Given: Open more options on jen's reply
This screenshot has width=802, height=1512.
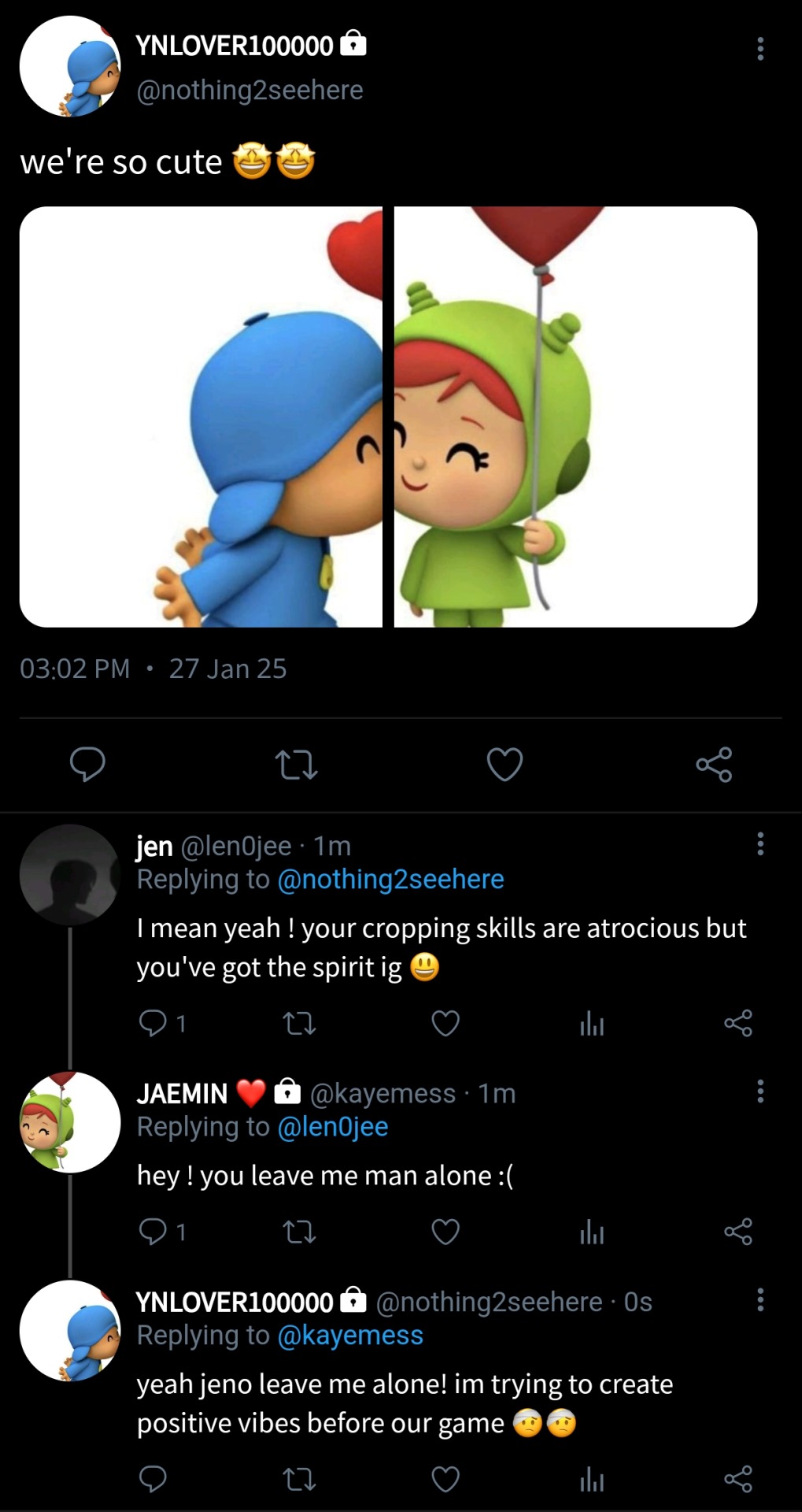Looking at the screenshot, I should [759, 844].
